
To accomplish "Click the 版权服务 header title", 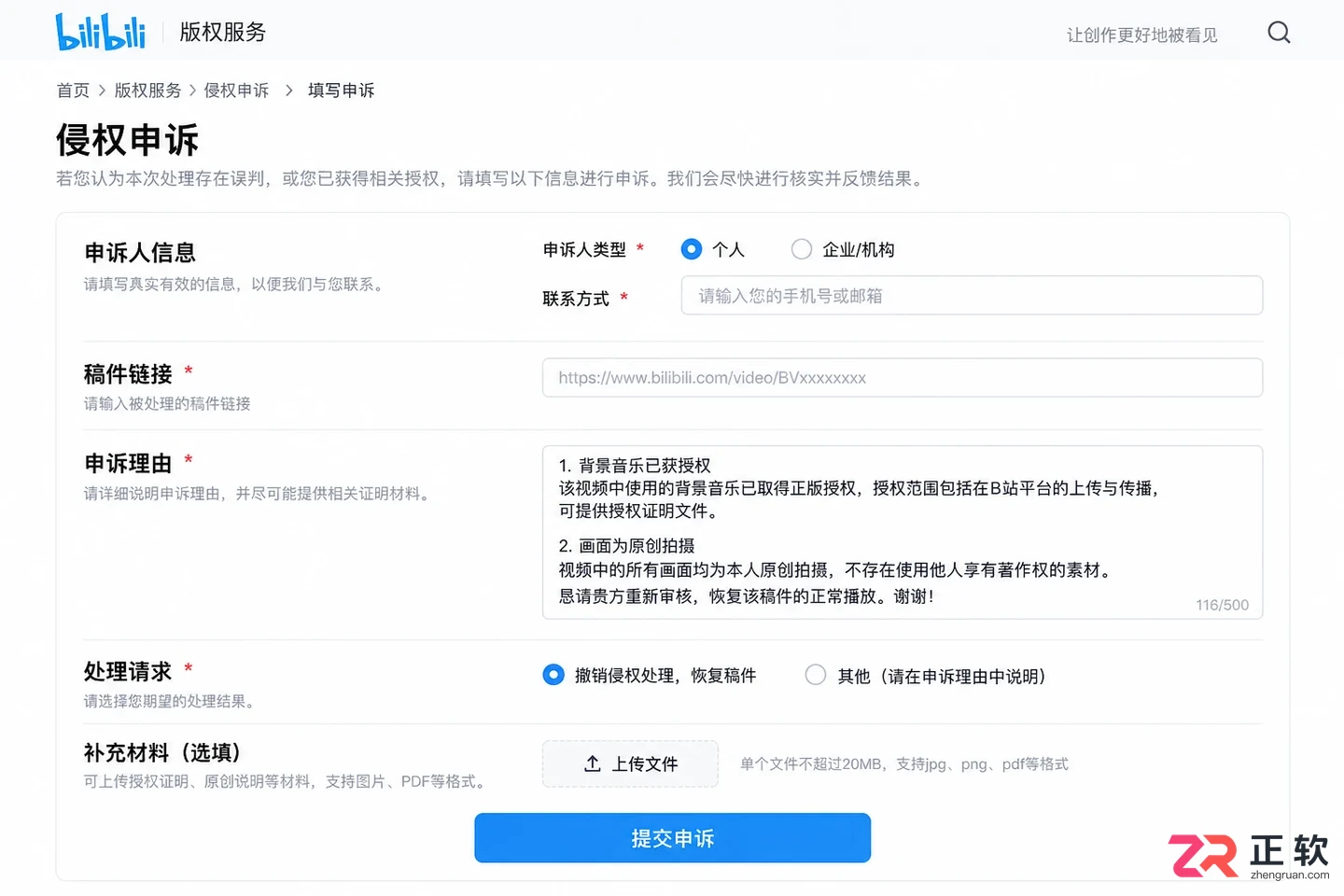I will coord(222,32).
